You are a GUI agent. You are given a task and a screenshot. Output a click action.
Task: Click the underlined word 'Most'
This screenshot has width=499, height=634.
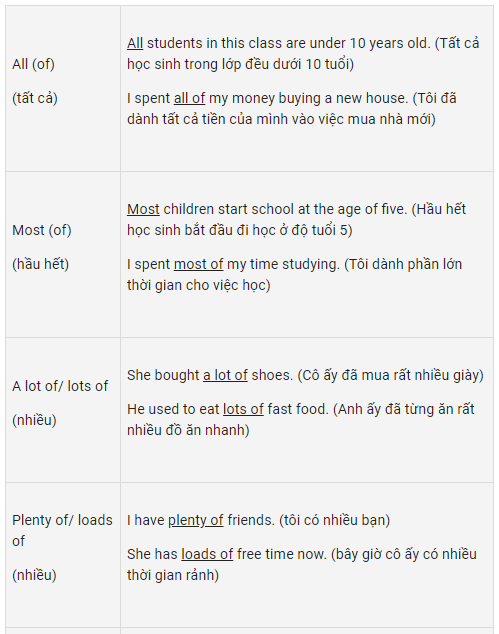tap(143, 209)
